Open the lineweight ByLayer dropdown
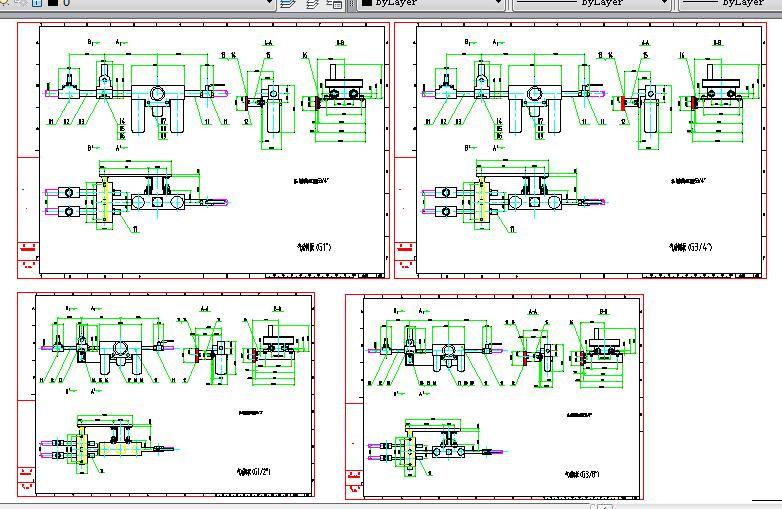This screenshot has width=782, height=509. click(730, 2)
